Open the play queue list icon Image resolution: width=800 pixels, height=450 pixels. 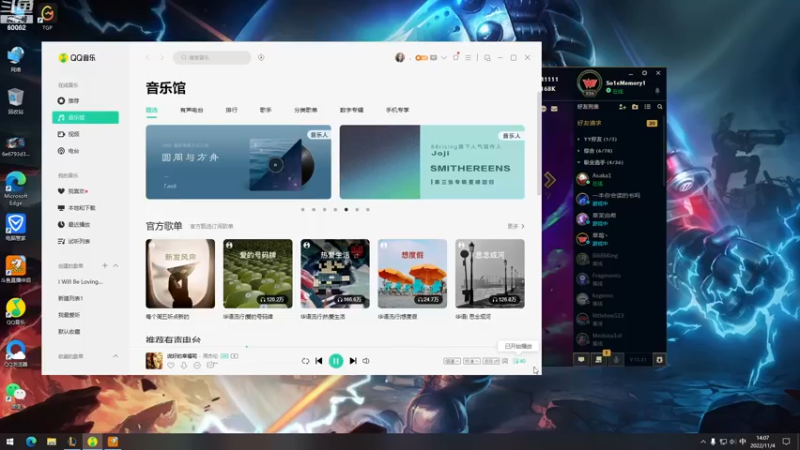519,361
